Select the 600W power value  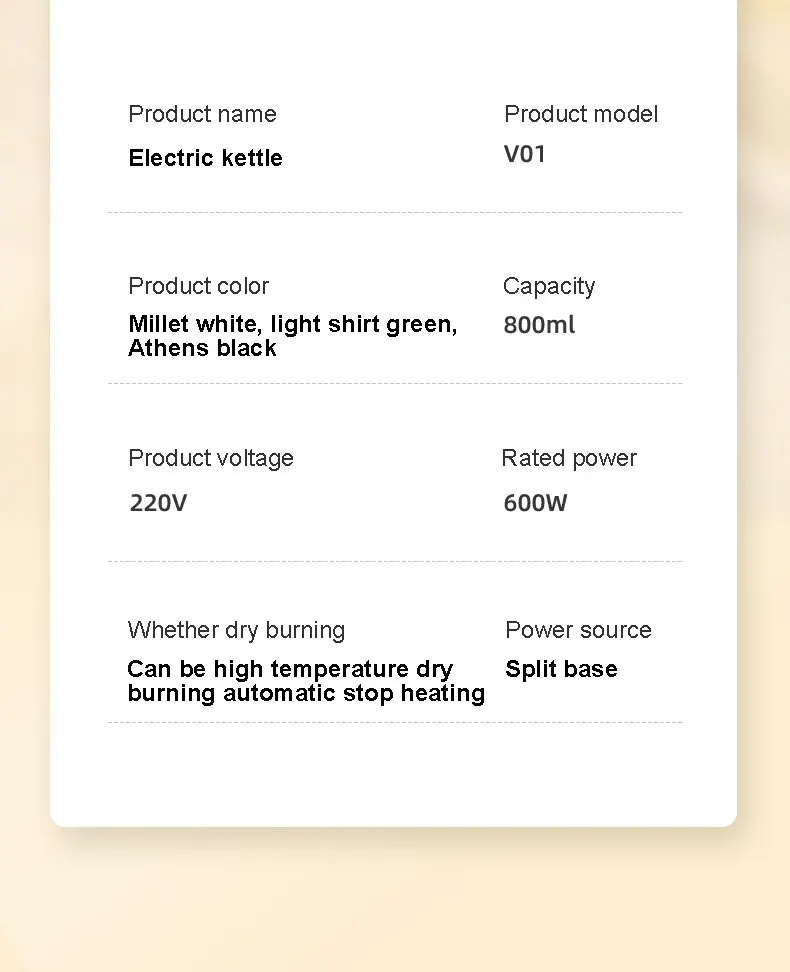(535, 502)
